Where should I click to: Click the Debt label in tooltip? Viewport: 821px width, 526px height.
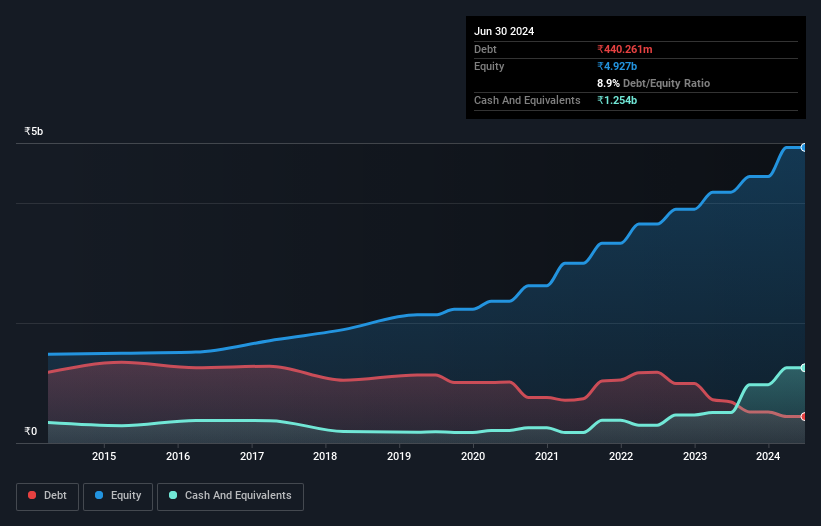pos(485,49)
